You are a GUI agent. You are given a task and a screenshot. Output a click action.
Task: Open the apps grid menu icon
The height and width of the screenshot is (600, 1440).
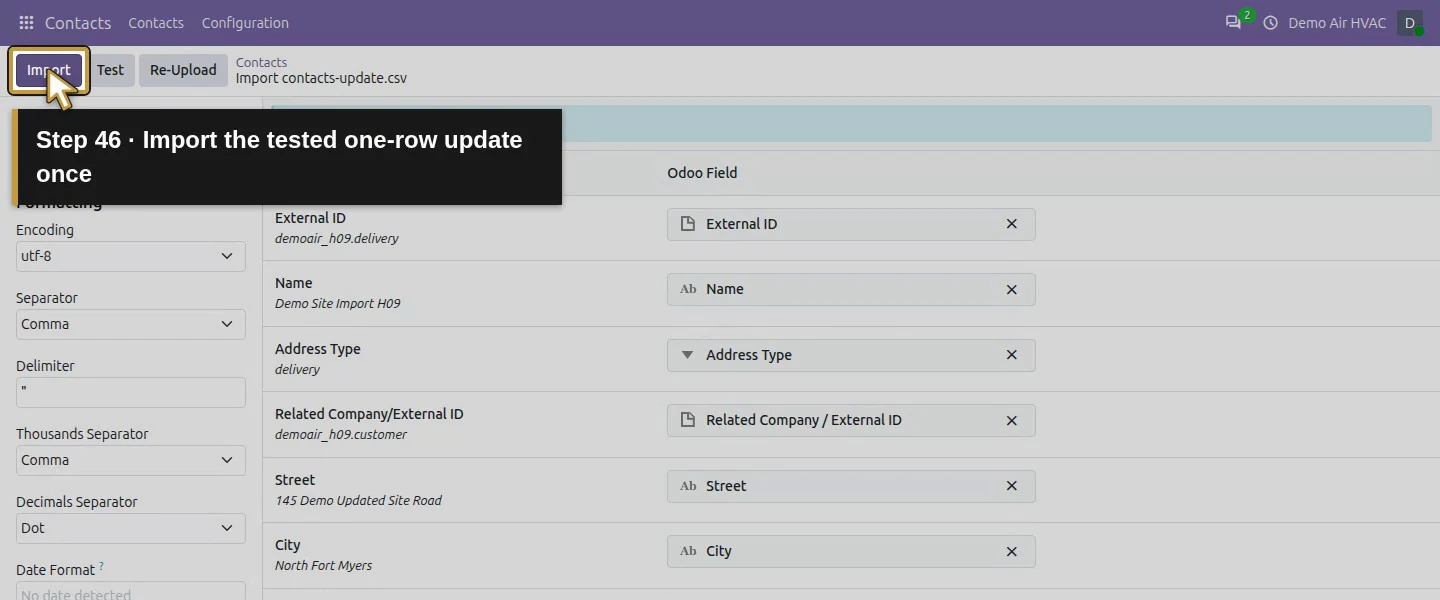coord(27,23)
